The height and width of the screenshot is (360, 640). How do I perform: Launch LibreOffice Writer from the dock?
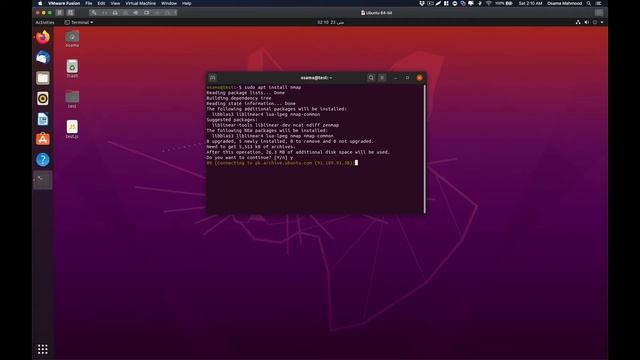click(43, 119)
